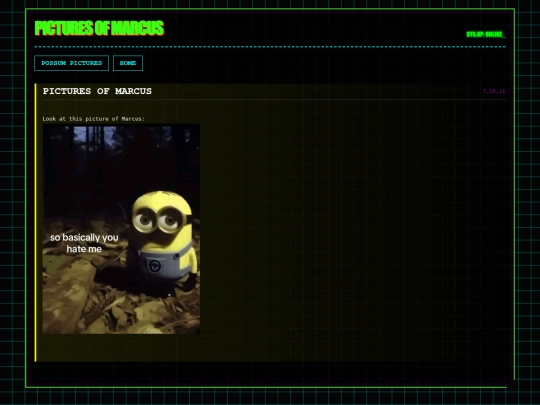
Task: Click the Pictures of Marcus post heading
Action: click(97, 91)
